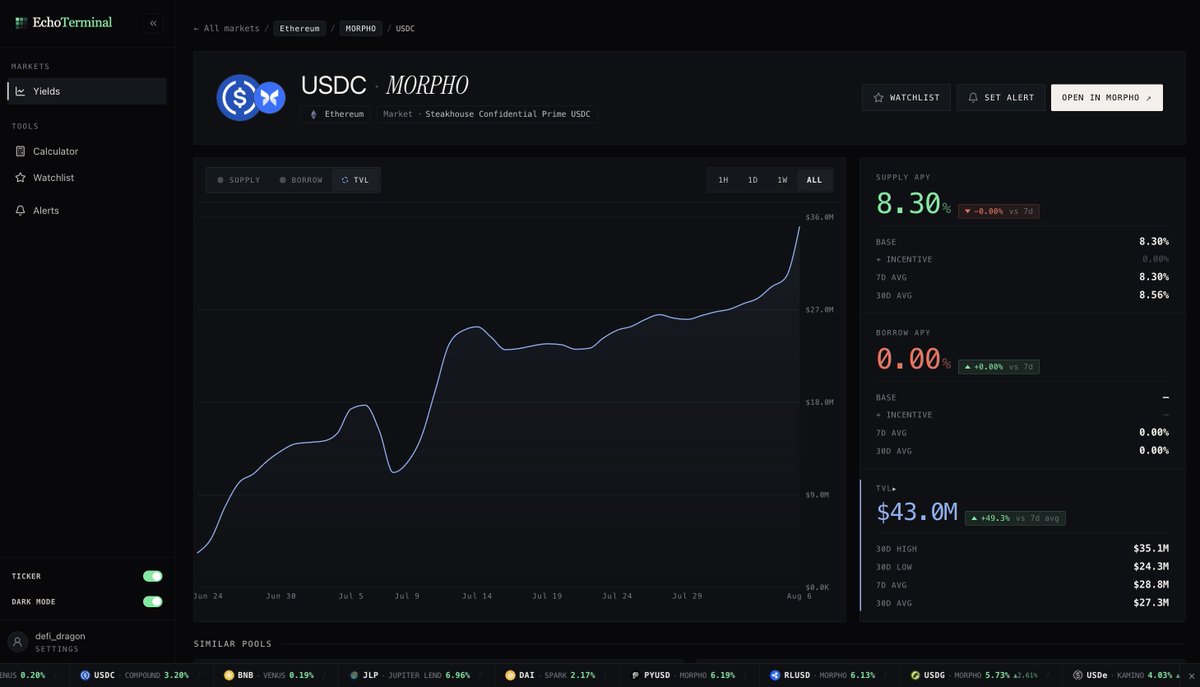Open the Calculator tool
The height and width of the screenshot is (687, 1200).
pyautogui.click(x=86, y=151)
